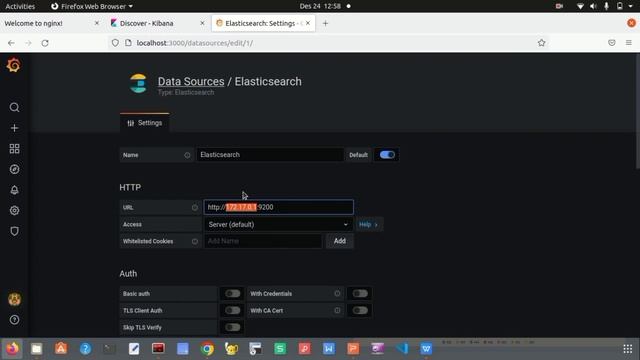Screen dimensions: 640x360
Task: Open Ubuntu Software from the dock
Action: click(61, 349)
